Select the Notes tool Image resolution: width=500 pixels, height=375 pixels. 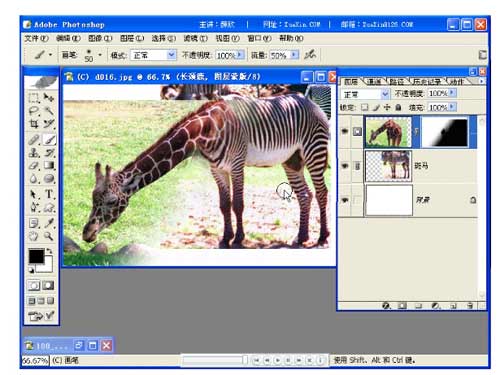(x=34, y=223)
